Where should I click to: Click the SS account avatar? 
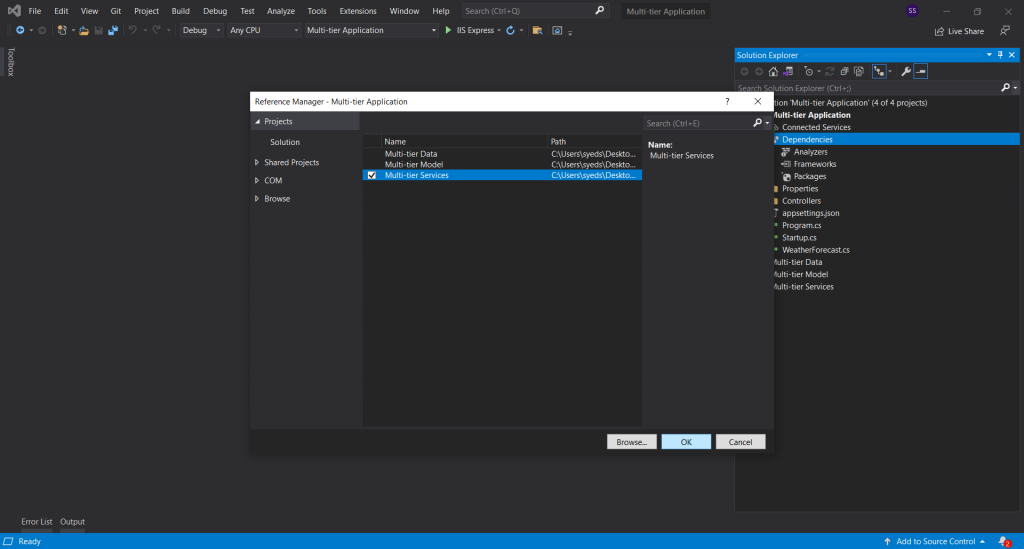[912, 10]
